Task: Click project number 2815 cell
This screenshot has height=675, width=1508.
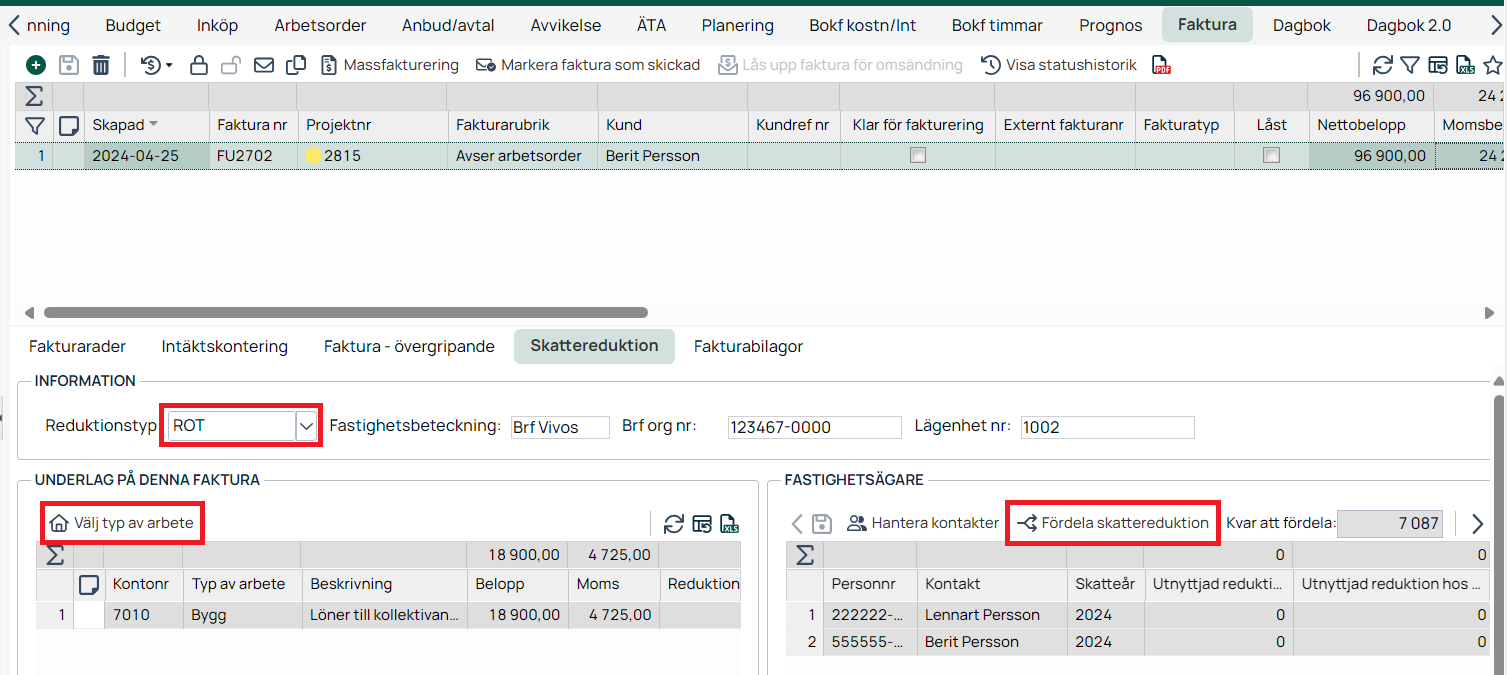Action: click(x=372, y=156)
